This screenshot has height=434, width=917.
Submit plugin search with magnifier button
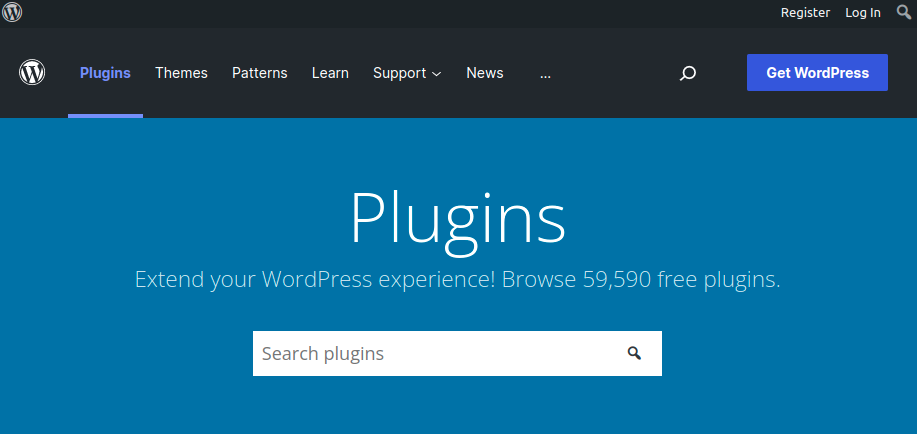pyautogui.click(x=634, y=353)
